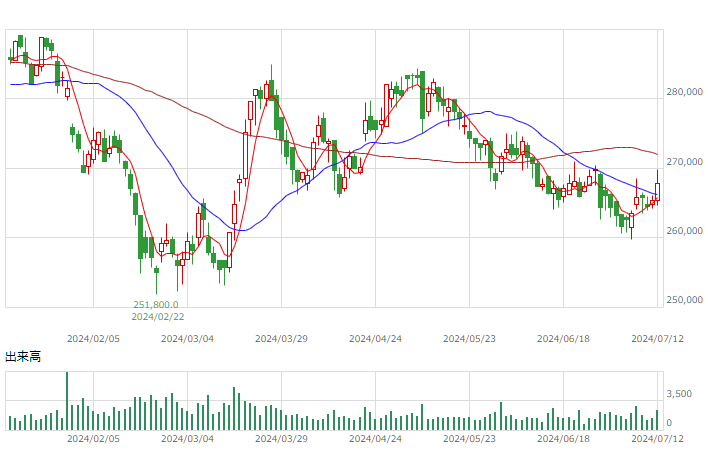Select the 出来高 volume heading
This screenshot has height=456, width=708.
tap(23, 357)
